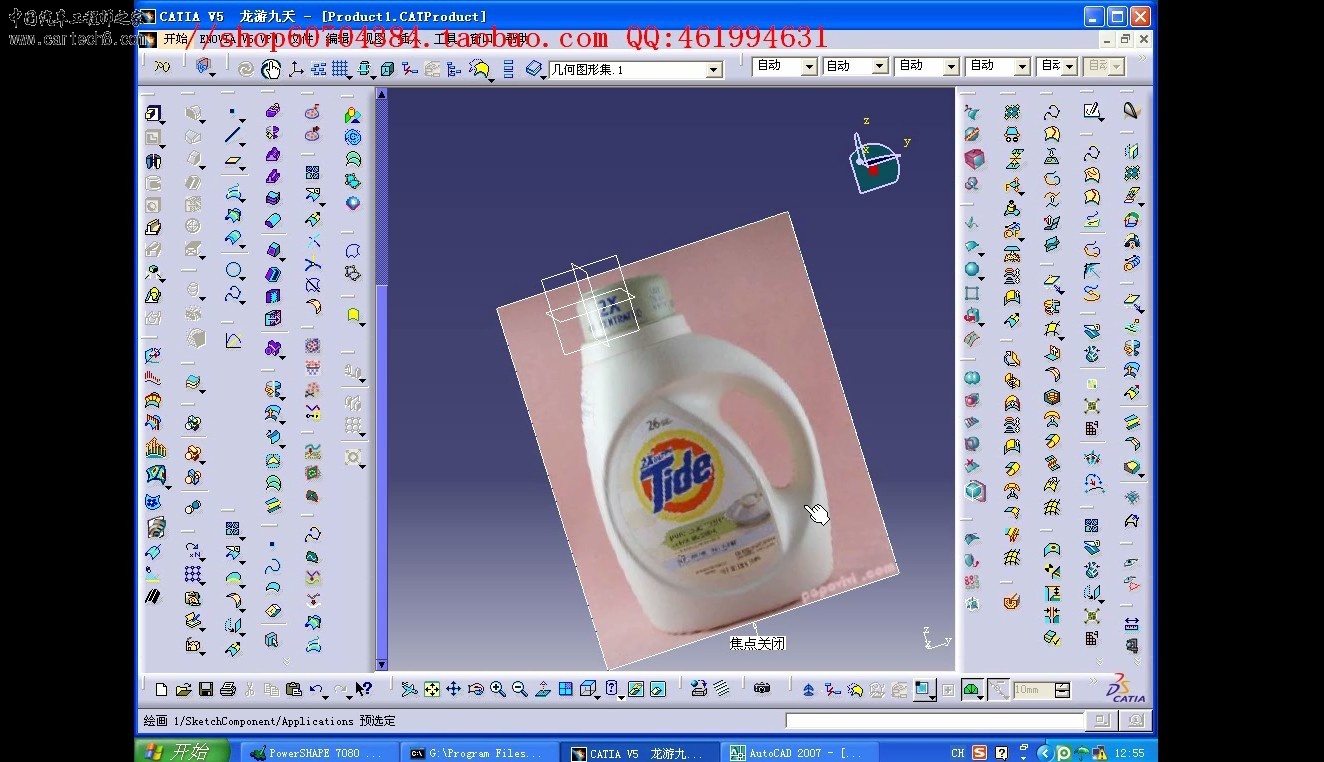Select the Line tool in wireframe toolbar
The width and height of the screenshot is (1324, 762).
(x=232, y=133)
